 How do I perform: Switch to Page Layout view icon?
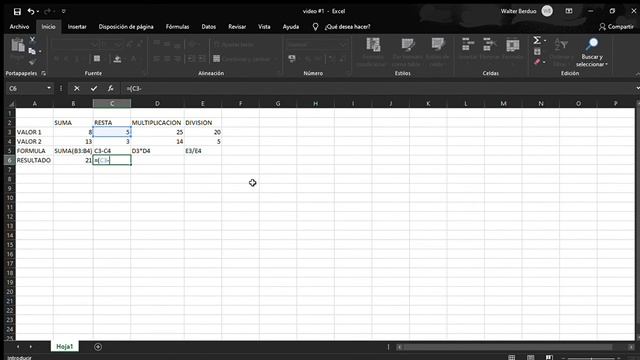pos(530,358)
